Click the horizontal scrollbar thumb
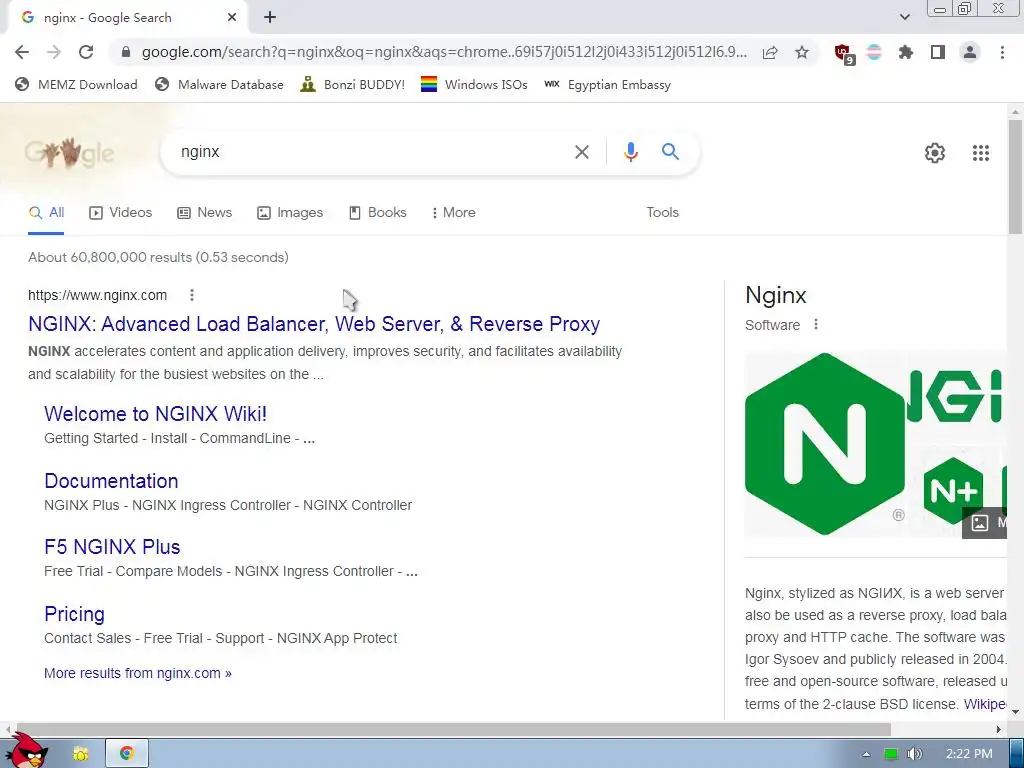 [x=452, y=729]
